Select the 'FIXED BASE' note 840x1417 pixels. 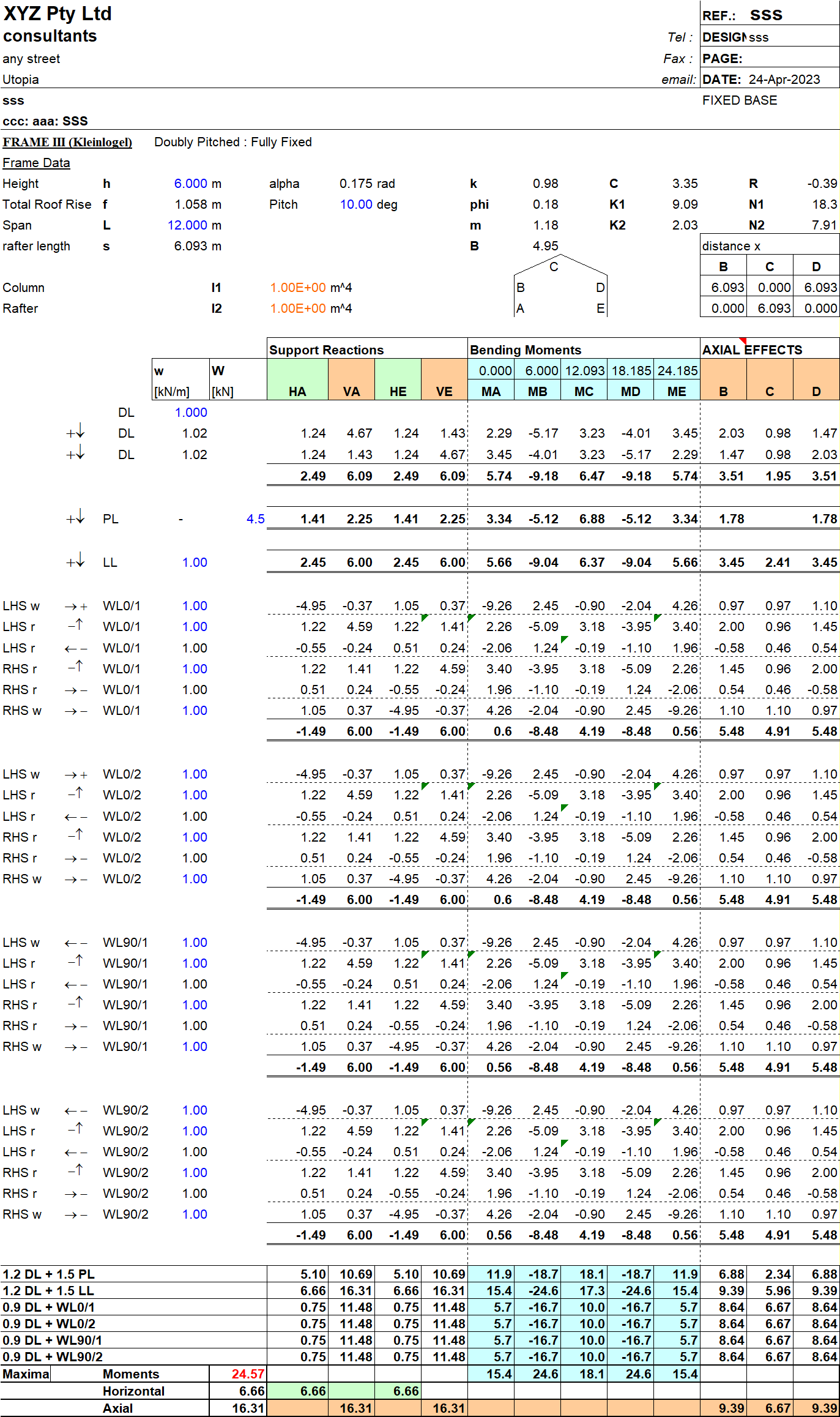coord(740,100)
